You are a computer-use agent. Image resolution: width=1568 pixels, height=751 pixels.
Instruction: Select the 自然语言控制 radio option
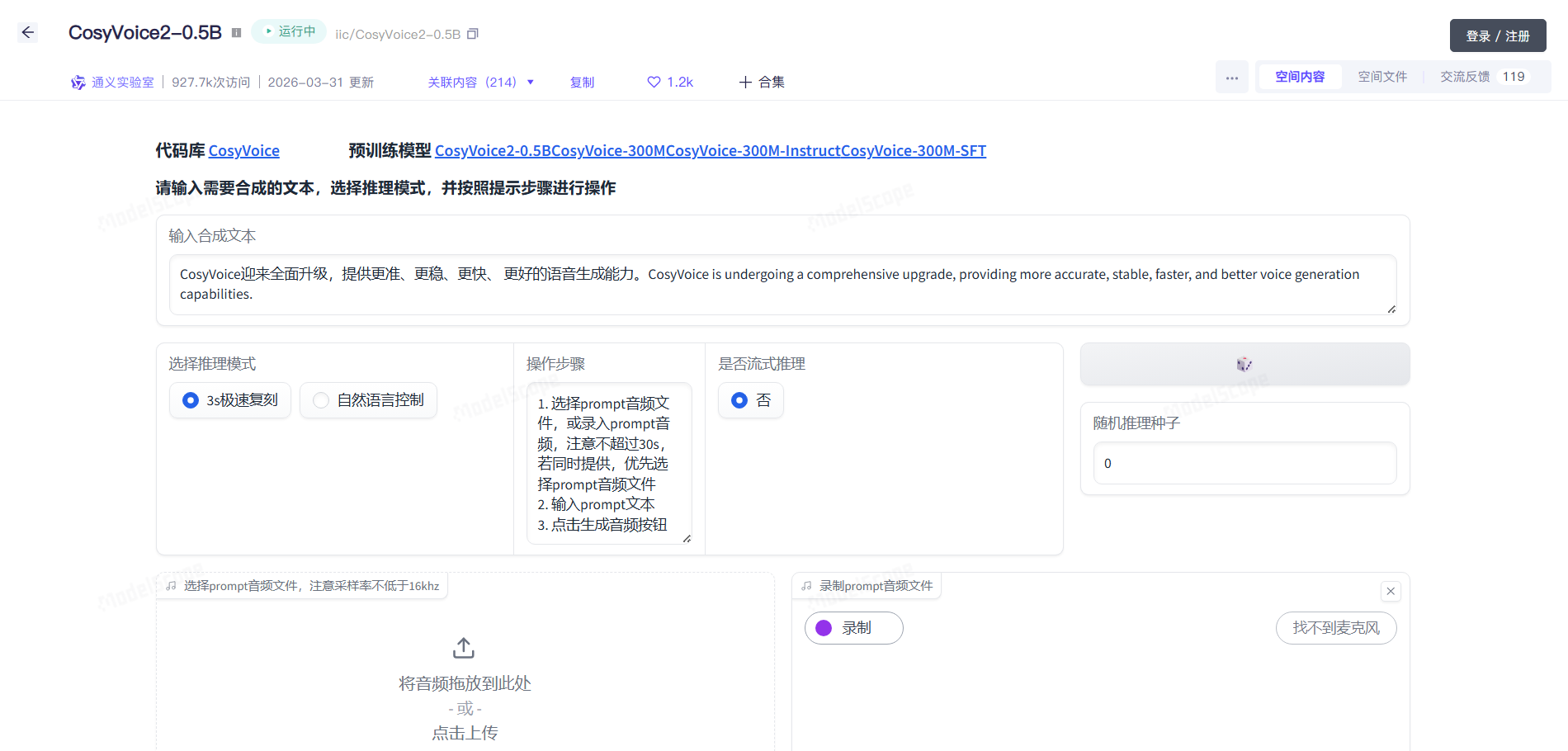[x=368, y=400]
